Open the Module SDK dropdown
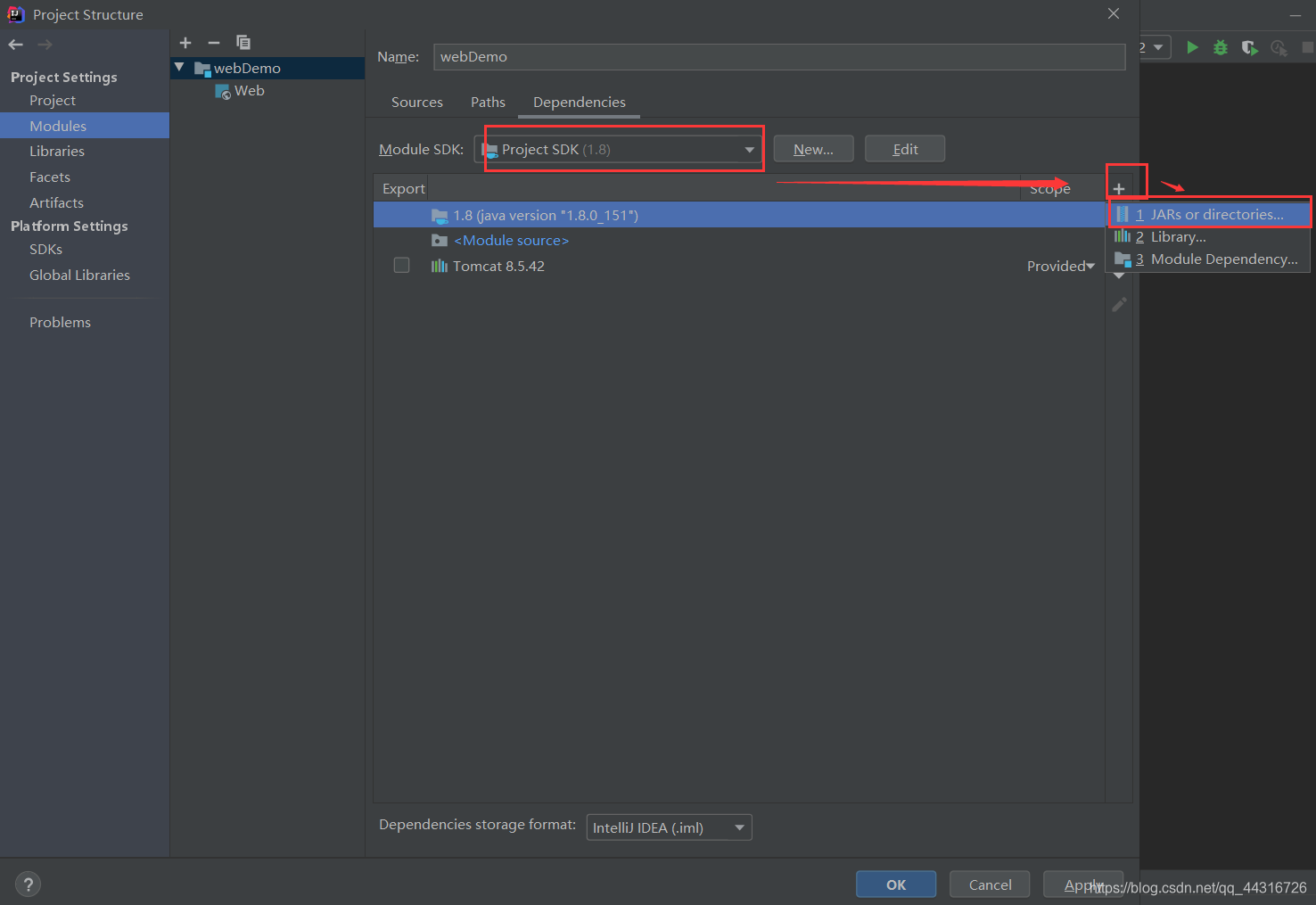Image resolution: width=1316 pixels, height=905 pixels. pyautogui.click(x=620, y=149)
